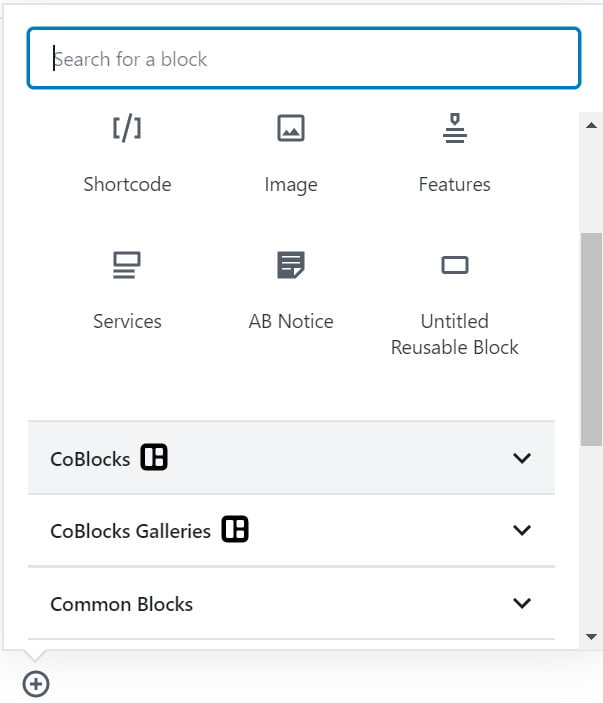Click the scrollbar down arrow
The height and width of the screenshot is (703, 603).
coord(591,637)
